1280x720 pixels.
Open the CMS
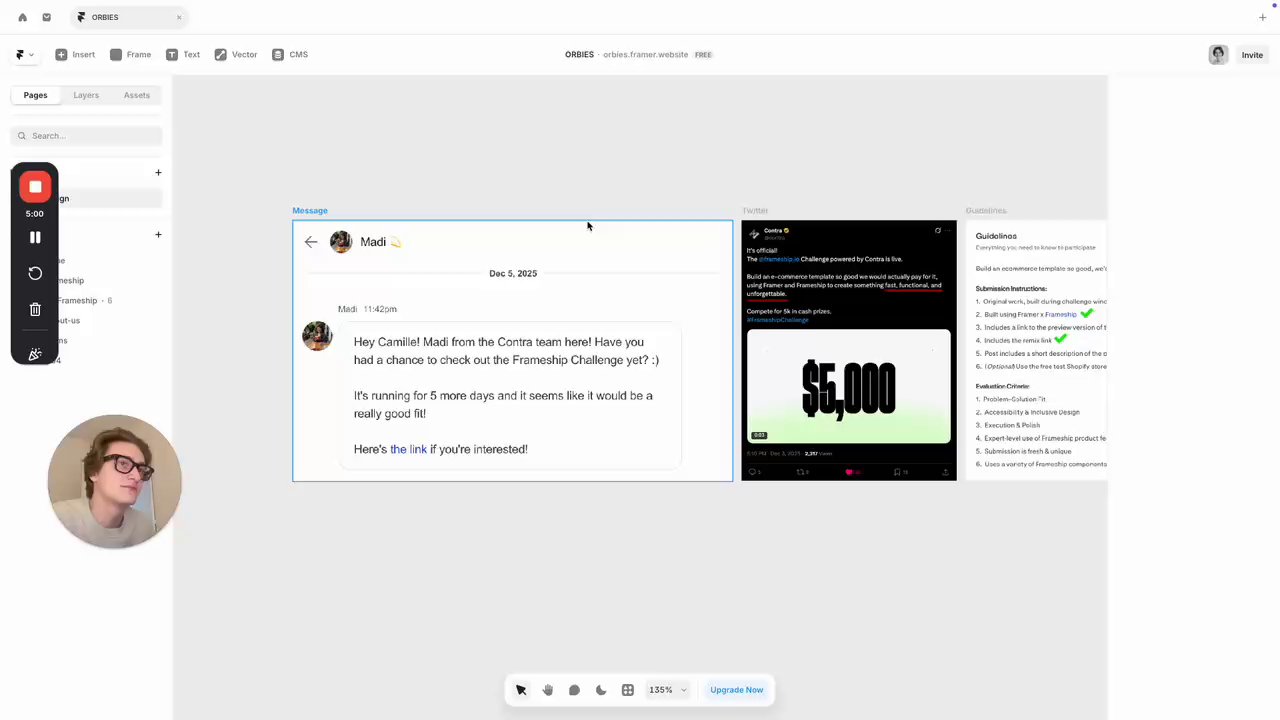point(290,55)
